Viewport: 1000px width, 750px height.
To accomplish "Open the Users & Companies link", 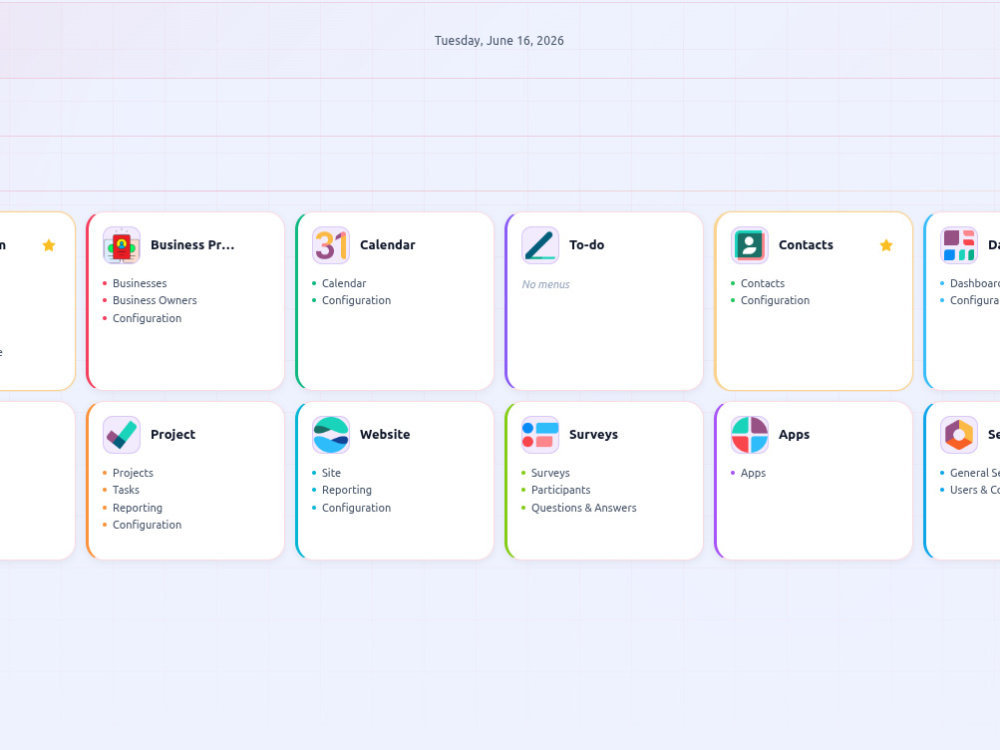I will pos(974,490).
